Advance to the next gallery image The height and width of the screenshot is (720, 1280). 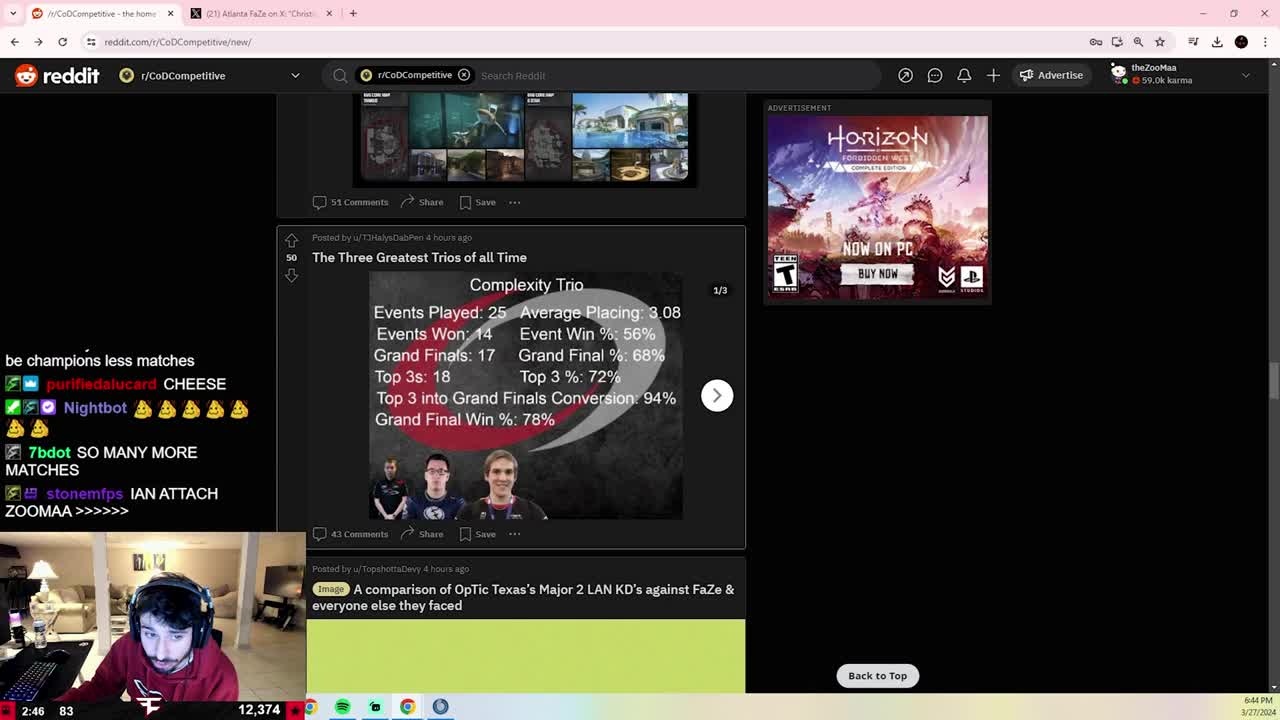717,395
